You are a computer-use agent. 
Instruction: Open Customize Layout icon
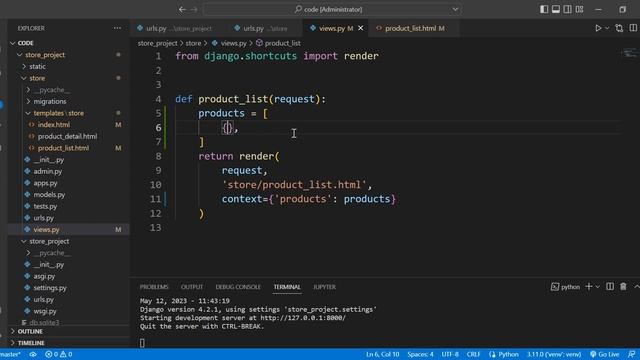pyautogui.click(x=579, y=9)
